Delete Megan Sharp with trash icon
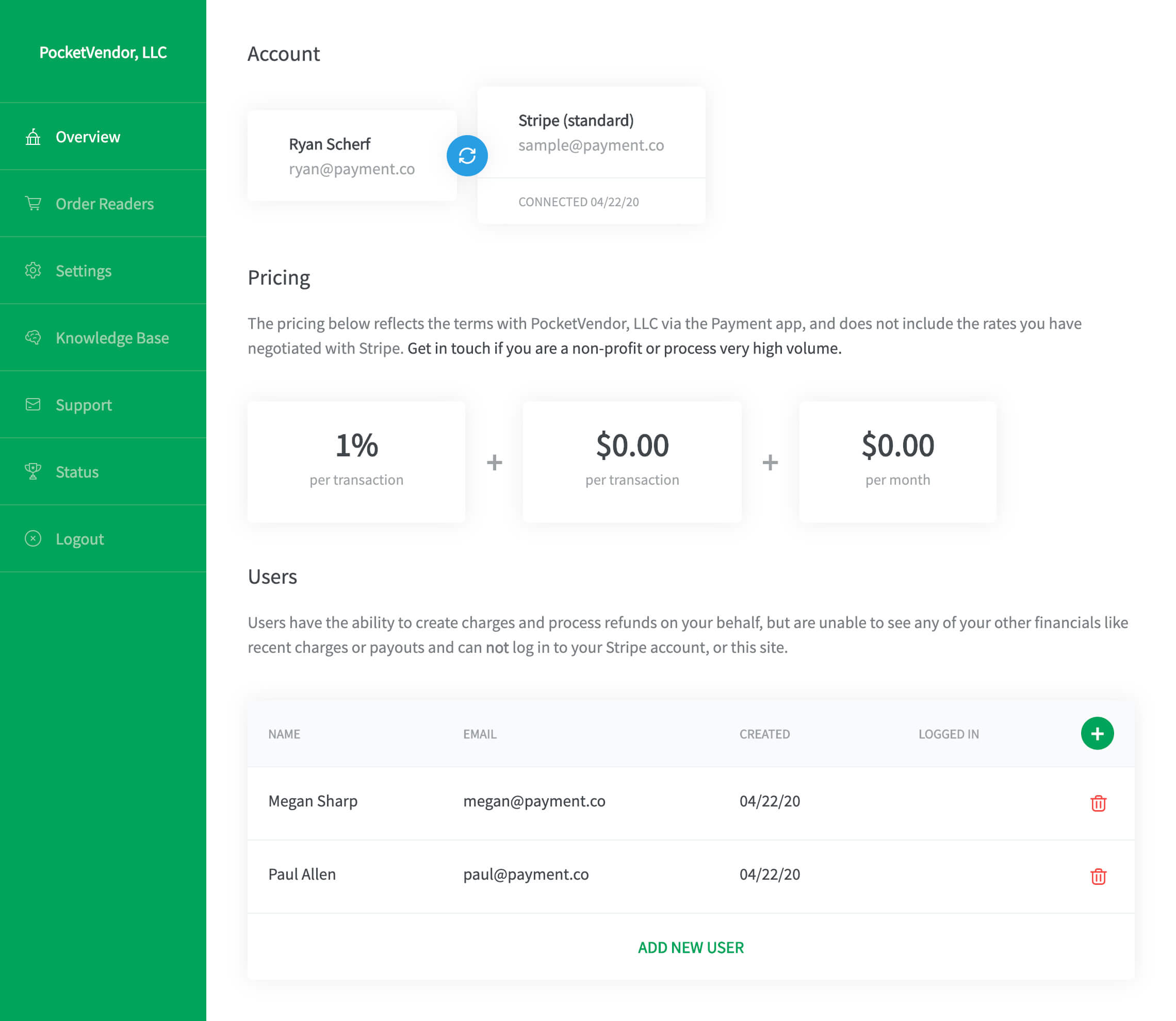1176x1021 pixels. 1098,803
